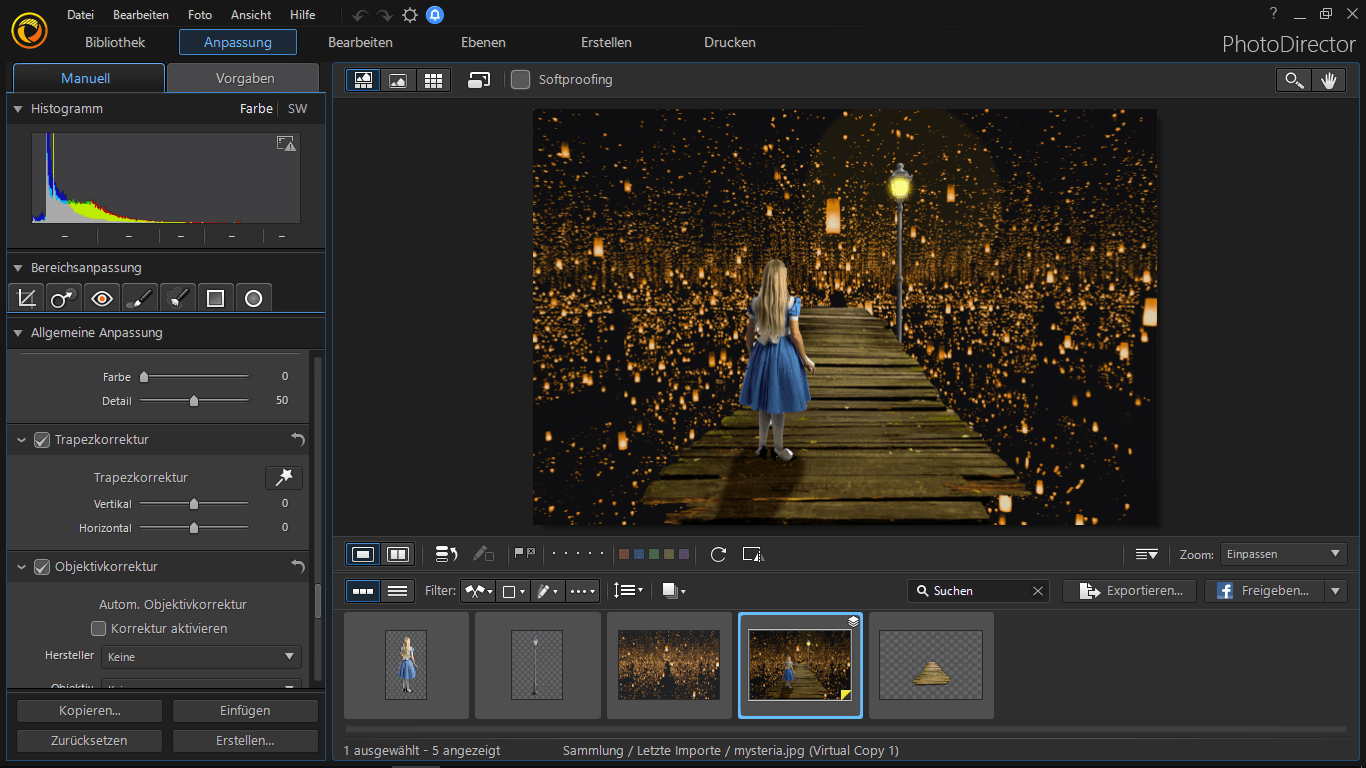Viewport: 1366px width, 768px height.
Task: Click the red color label swatch
Action: click(x=624, y=554)
